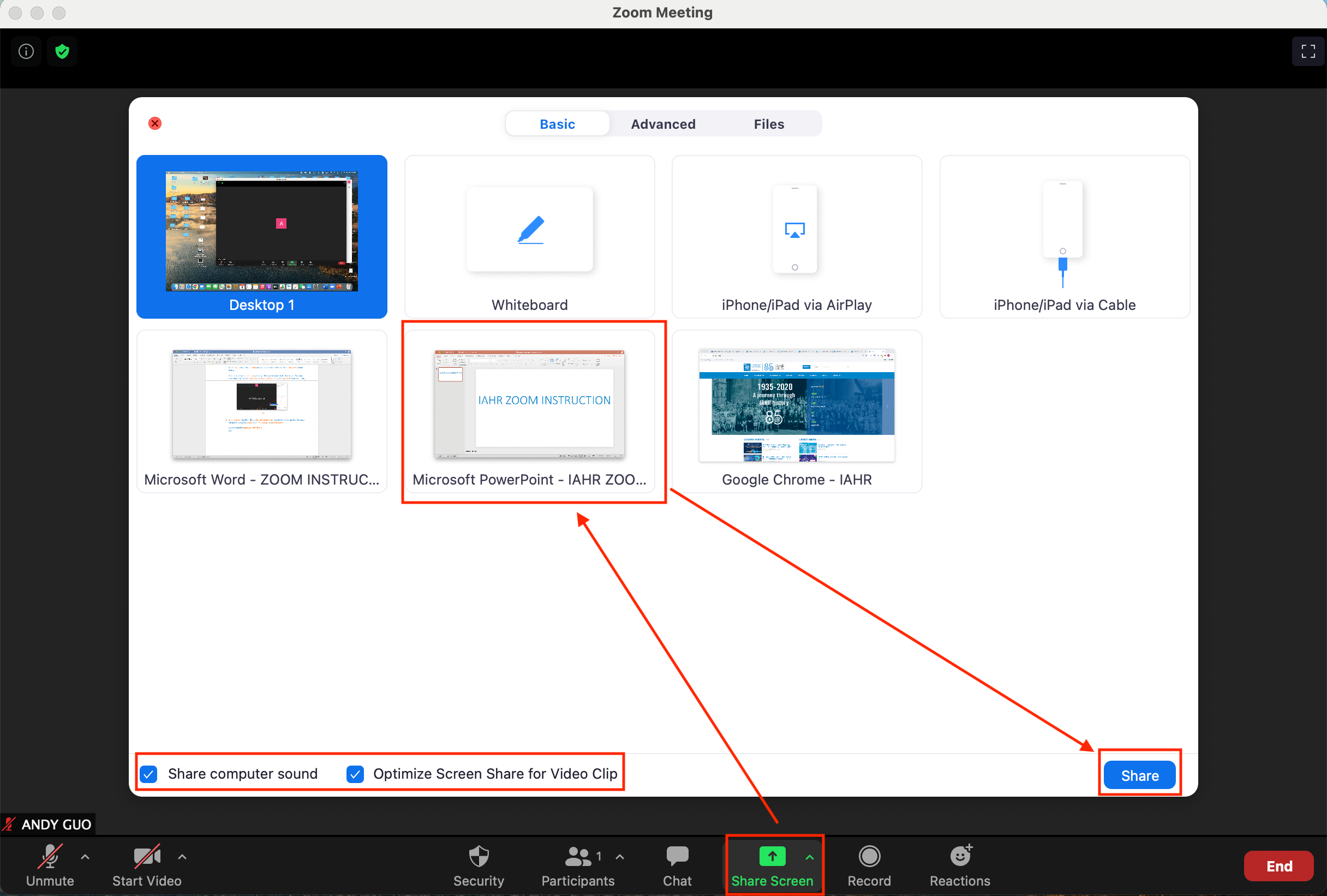Switch to the Advanced tab
Screen dimensions: 1327x896
(x=663, y=124)
